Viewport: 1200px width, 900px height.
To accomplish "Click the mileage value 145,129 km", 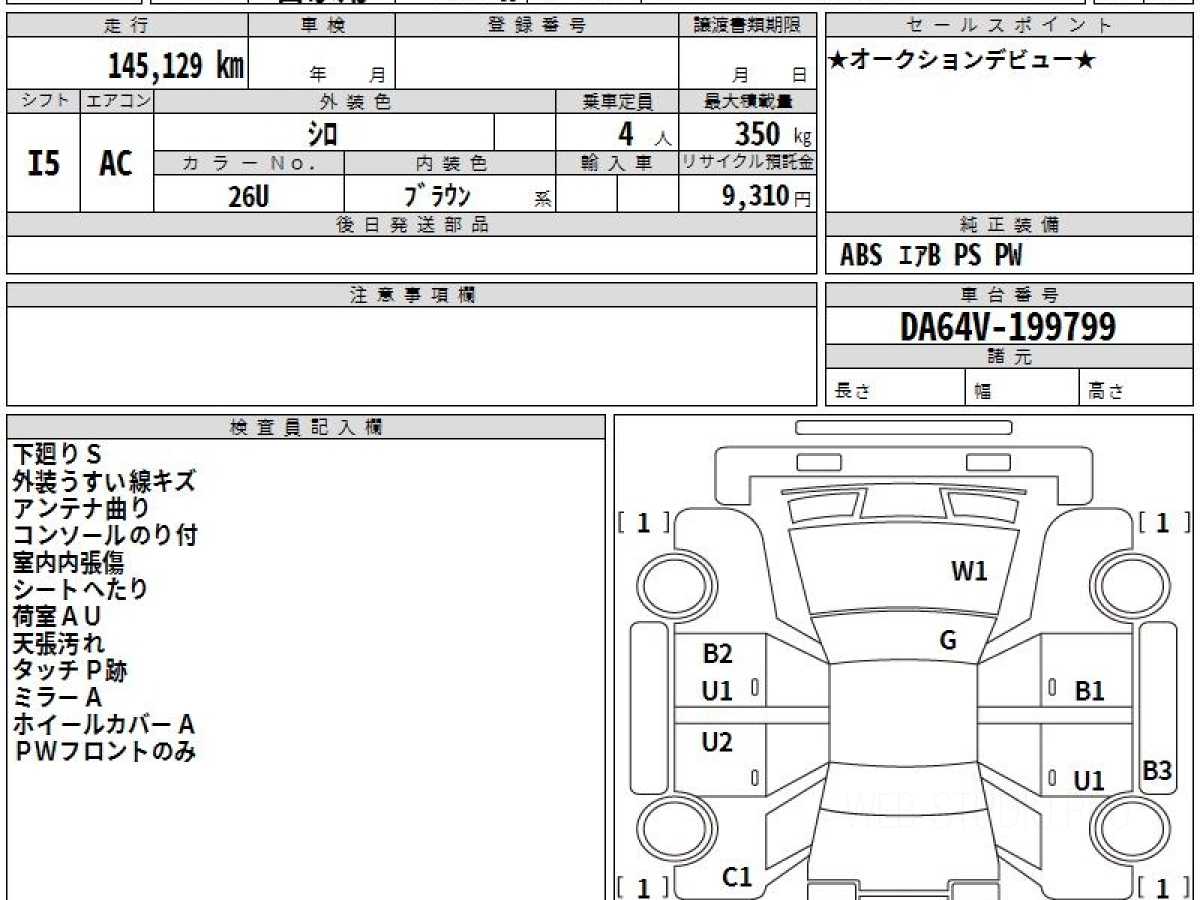I will click(176, 66).
